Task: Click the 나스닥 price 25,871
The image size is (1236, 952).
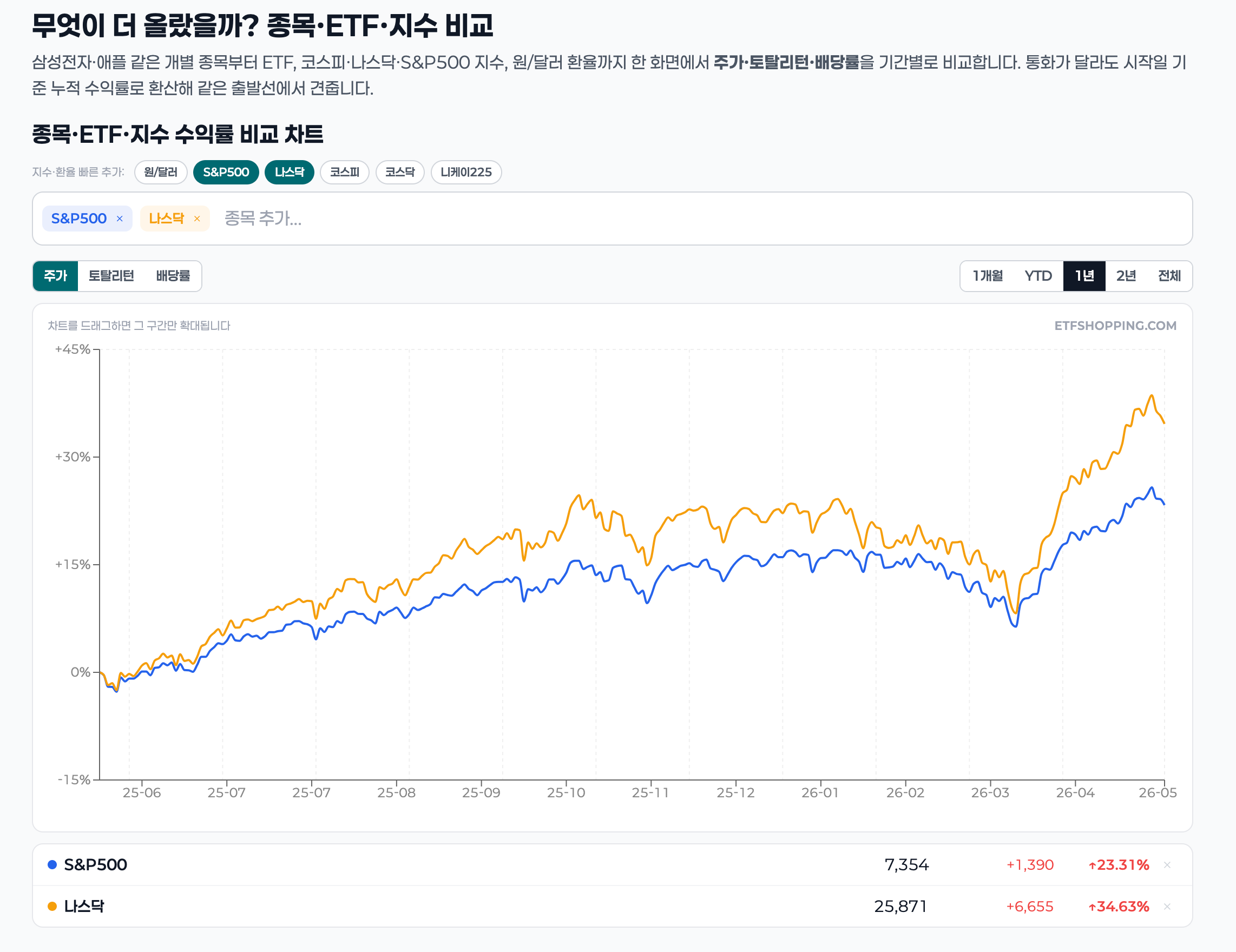Action: click(900, 907)
